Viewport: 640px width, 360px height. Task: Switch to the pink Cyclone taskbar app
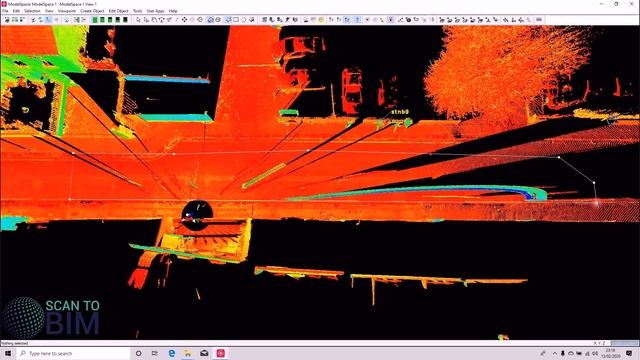click(221, 353)
